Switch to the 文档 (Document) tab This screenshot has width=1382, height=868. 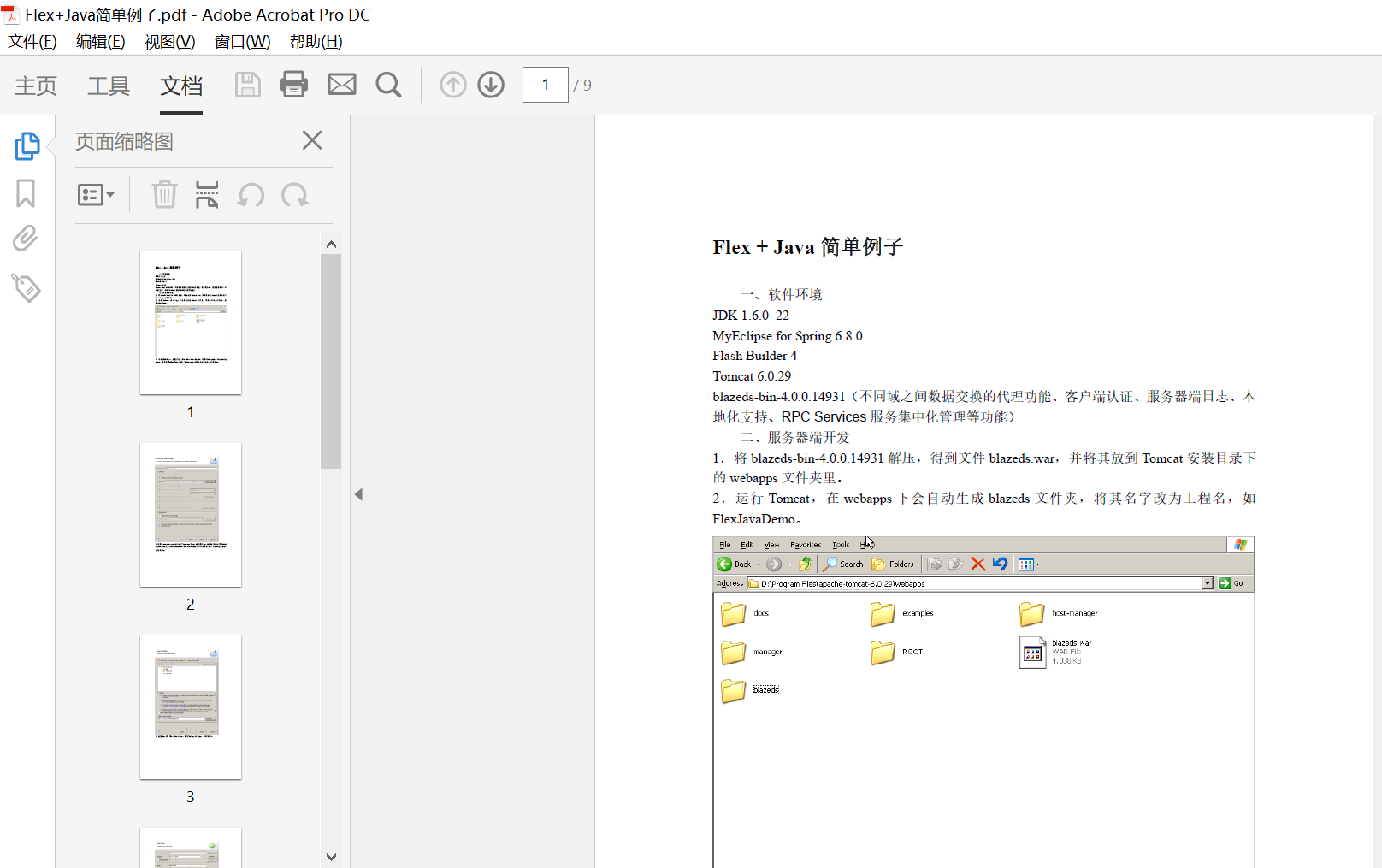(181, 86)
